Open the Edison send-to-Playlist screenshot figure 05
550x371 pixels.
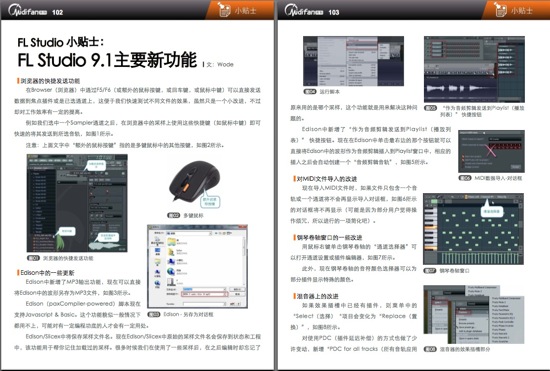coord(474,69)
